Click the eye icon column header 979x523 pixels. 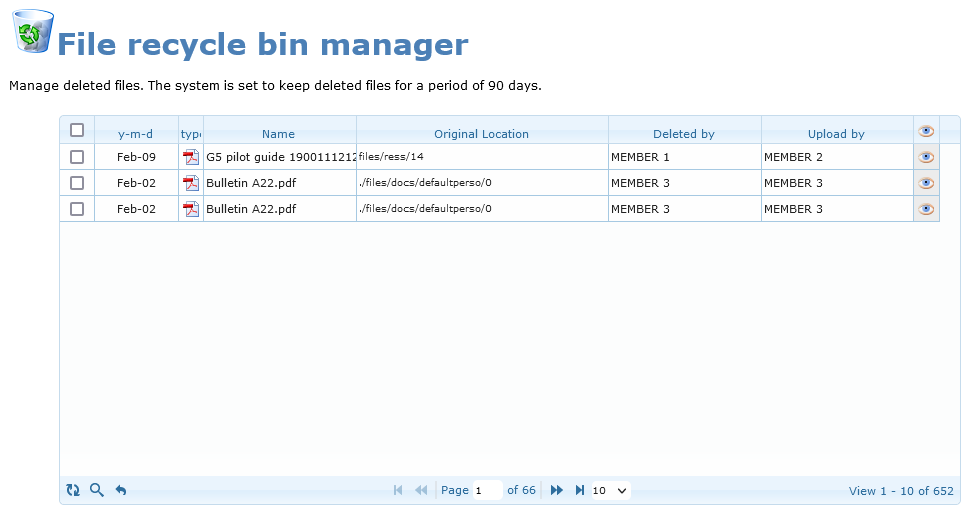tap(926, 131)
